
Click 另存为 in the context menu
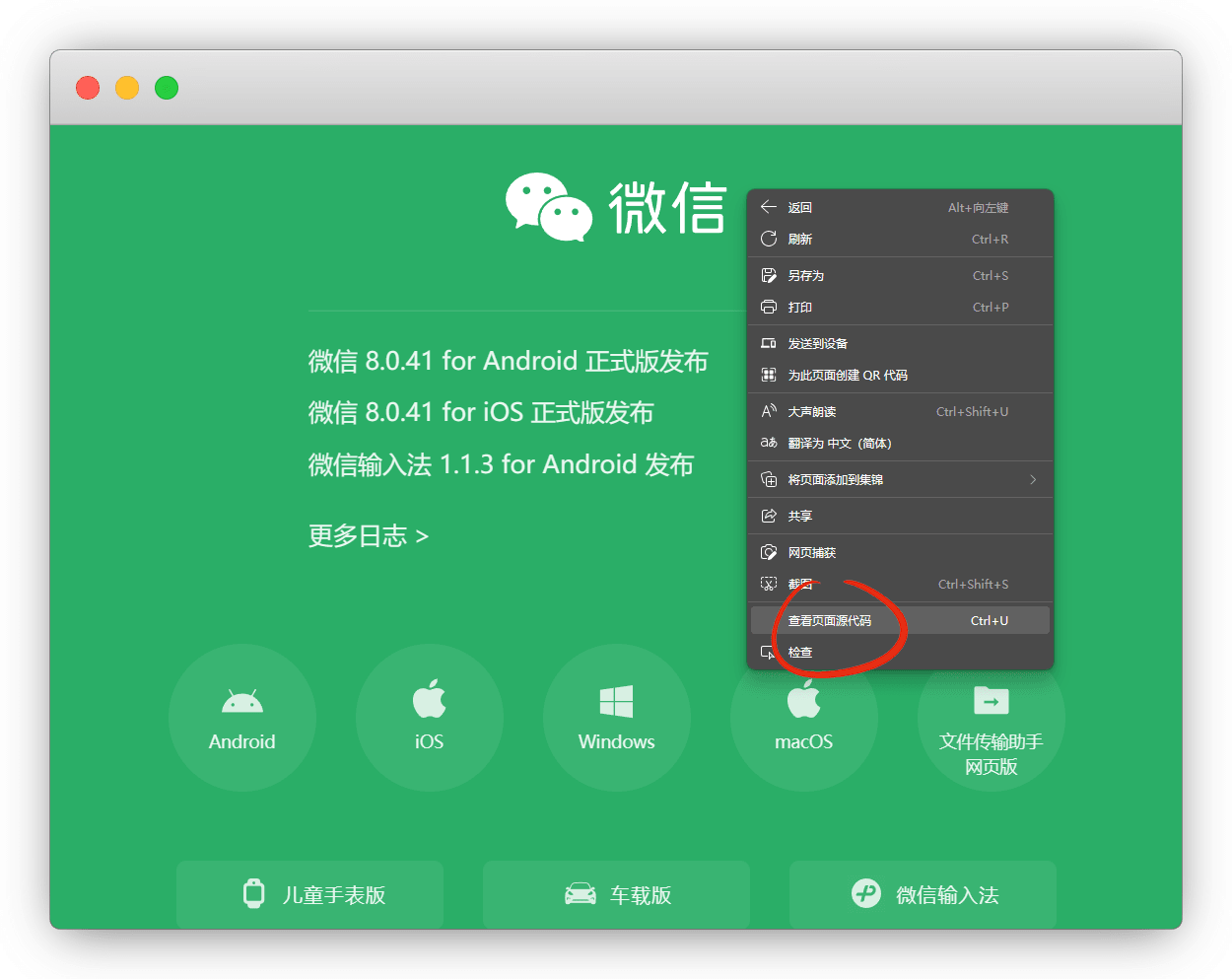pyautogui.click(x=805, y=276)
